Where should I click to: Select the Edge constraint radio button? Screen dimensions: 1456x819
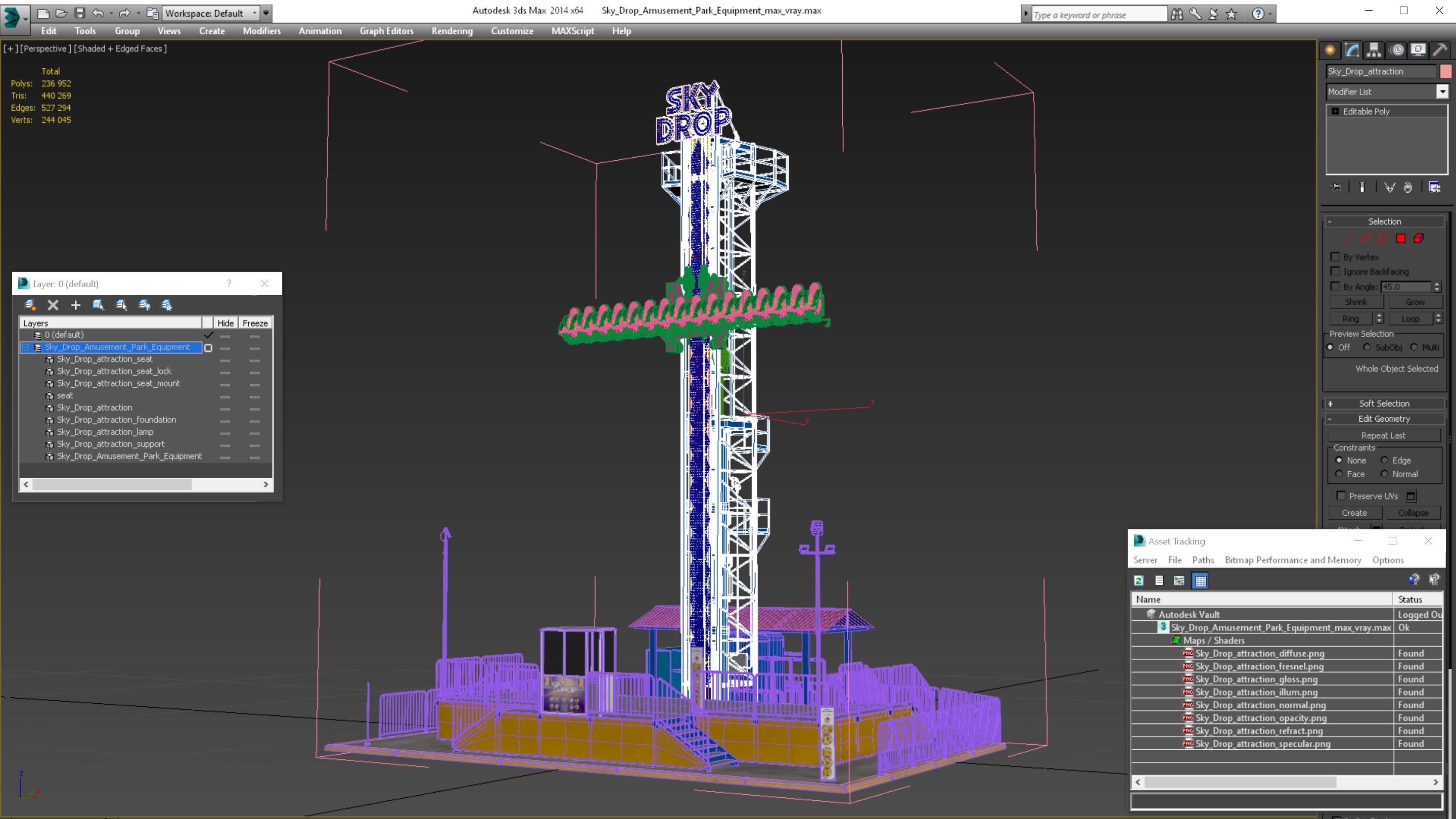click(1384, 460)
